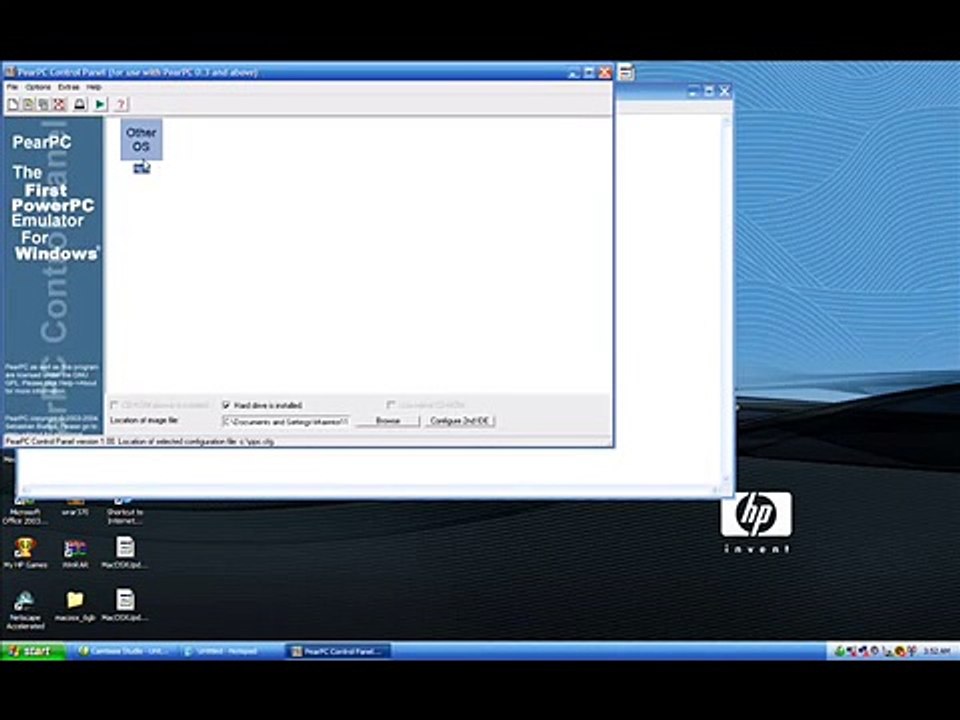This screenshot has height=720, width=960.
Task: Open the Help menu
Action: tap(94, 88)
